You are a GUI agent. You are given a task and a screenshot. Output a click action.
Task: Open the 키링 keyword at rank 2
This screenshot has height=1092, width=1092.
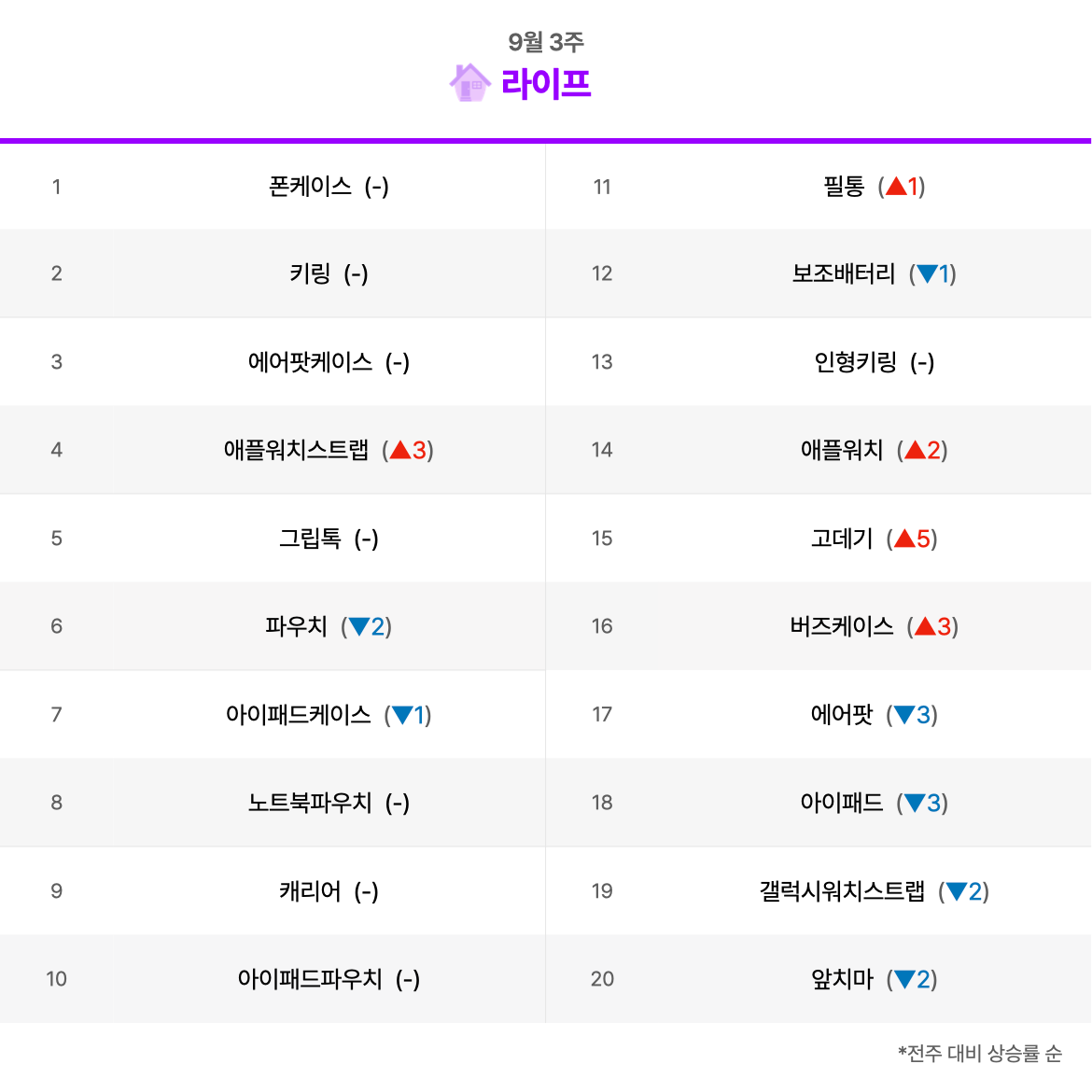tap(311, 273)
